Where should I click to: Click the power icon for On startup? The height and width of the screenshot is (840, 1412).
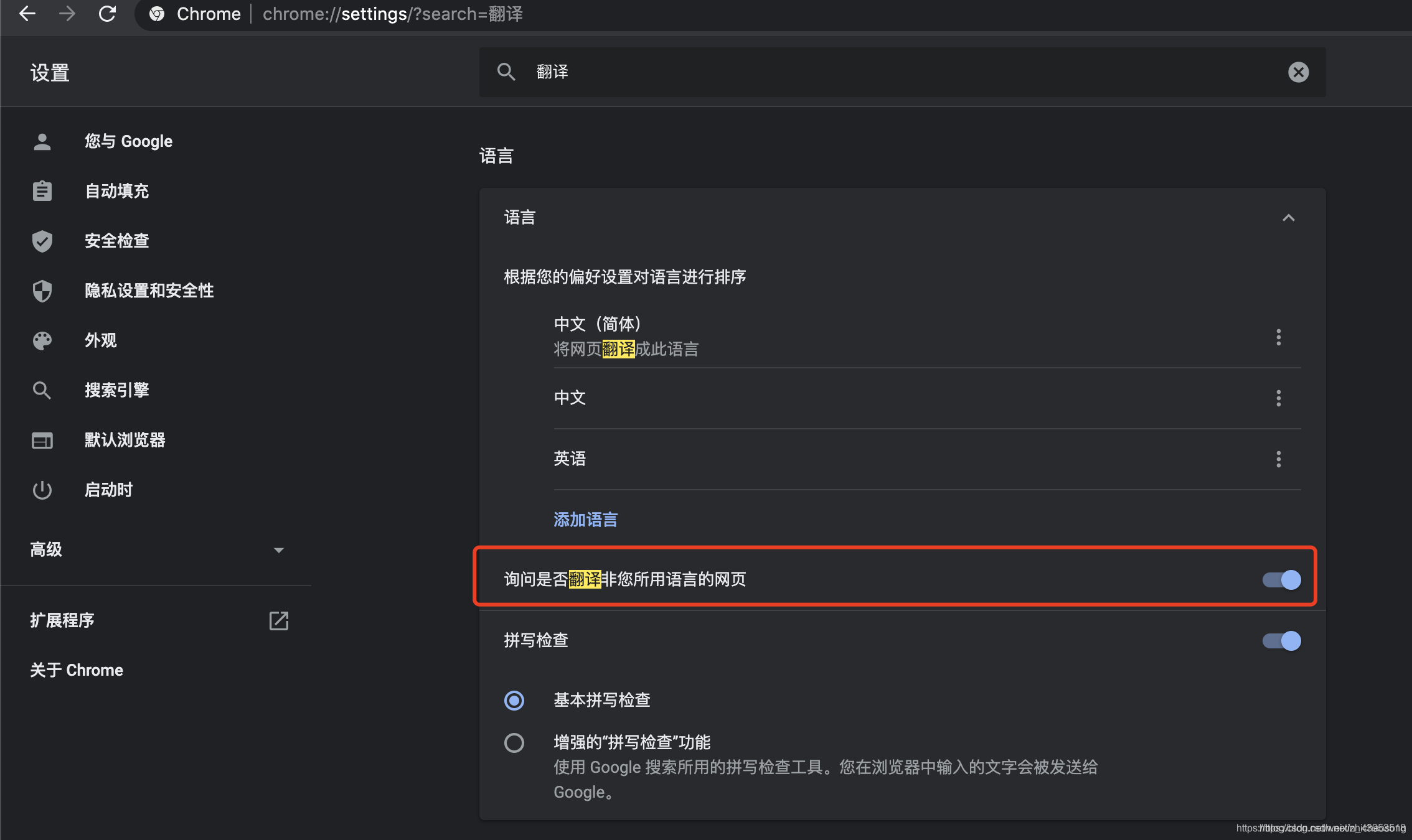pyautogui.click(x=42, y=490)
